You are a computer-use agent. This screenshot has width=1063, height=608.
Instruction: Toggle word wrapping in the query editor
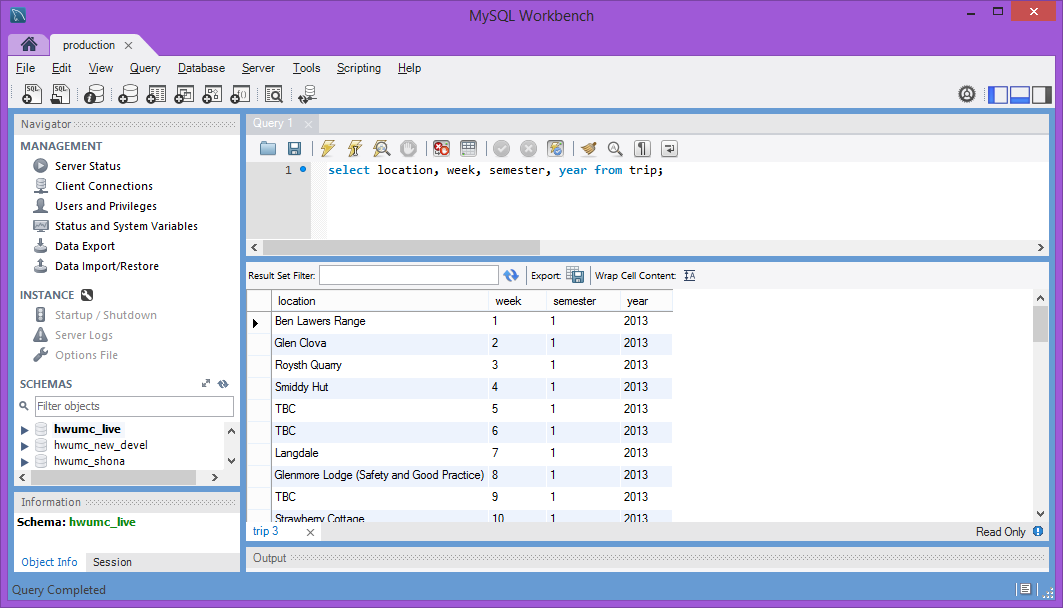669,148
